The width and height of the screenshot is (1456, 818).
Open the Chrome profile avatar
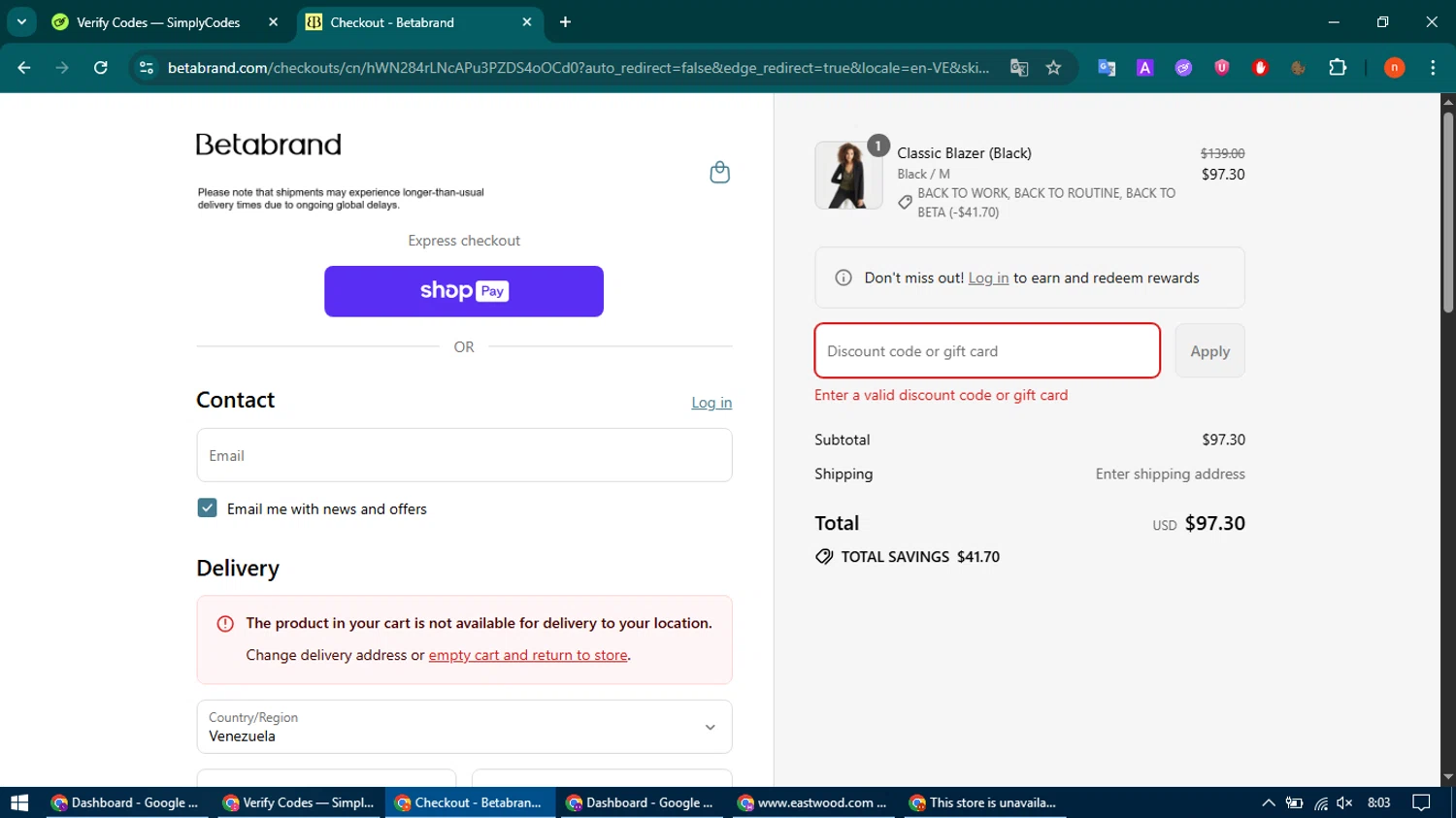[x=1394, y=68]
